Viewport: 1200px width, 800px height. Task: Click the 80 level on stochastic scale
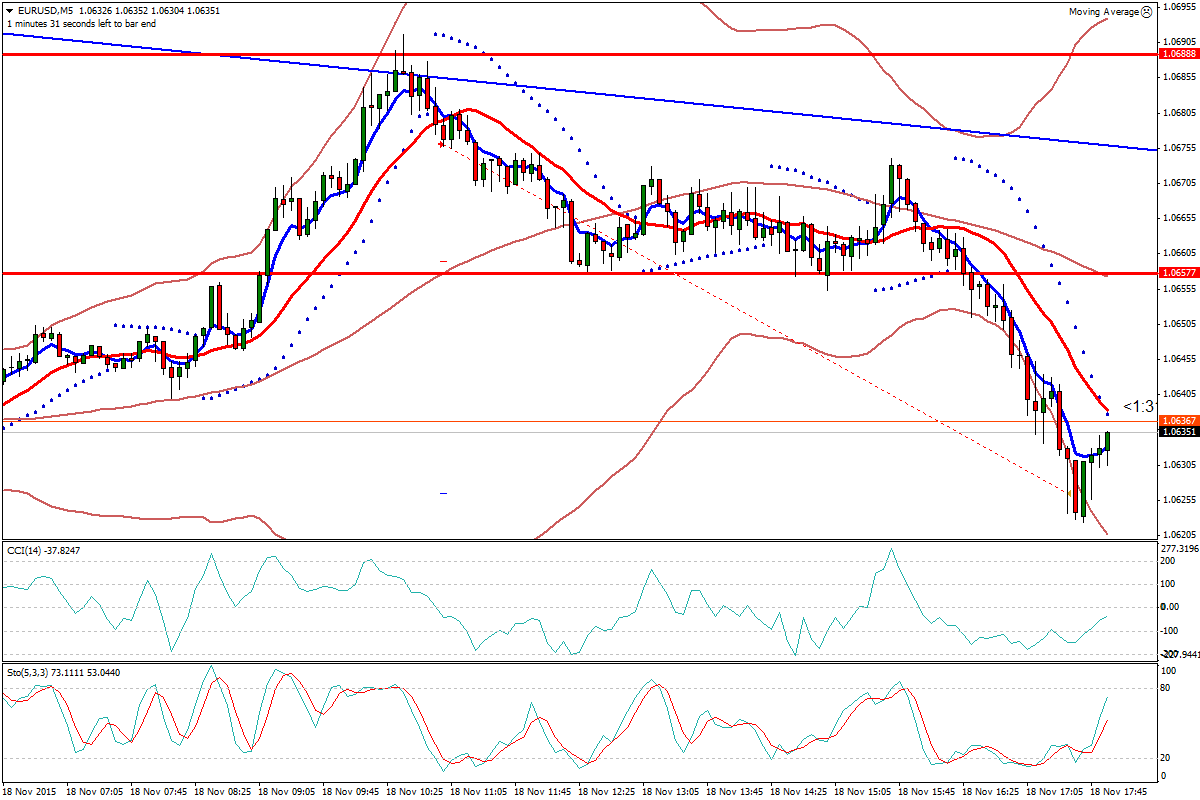point(1166,688)
